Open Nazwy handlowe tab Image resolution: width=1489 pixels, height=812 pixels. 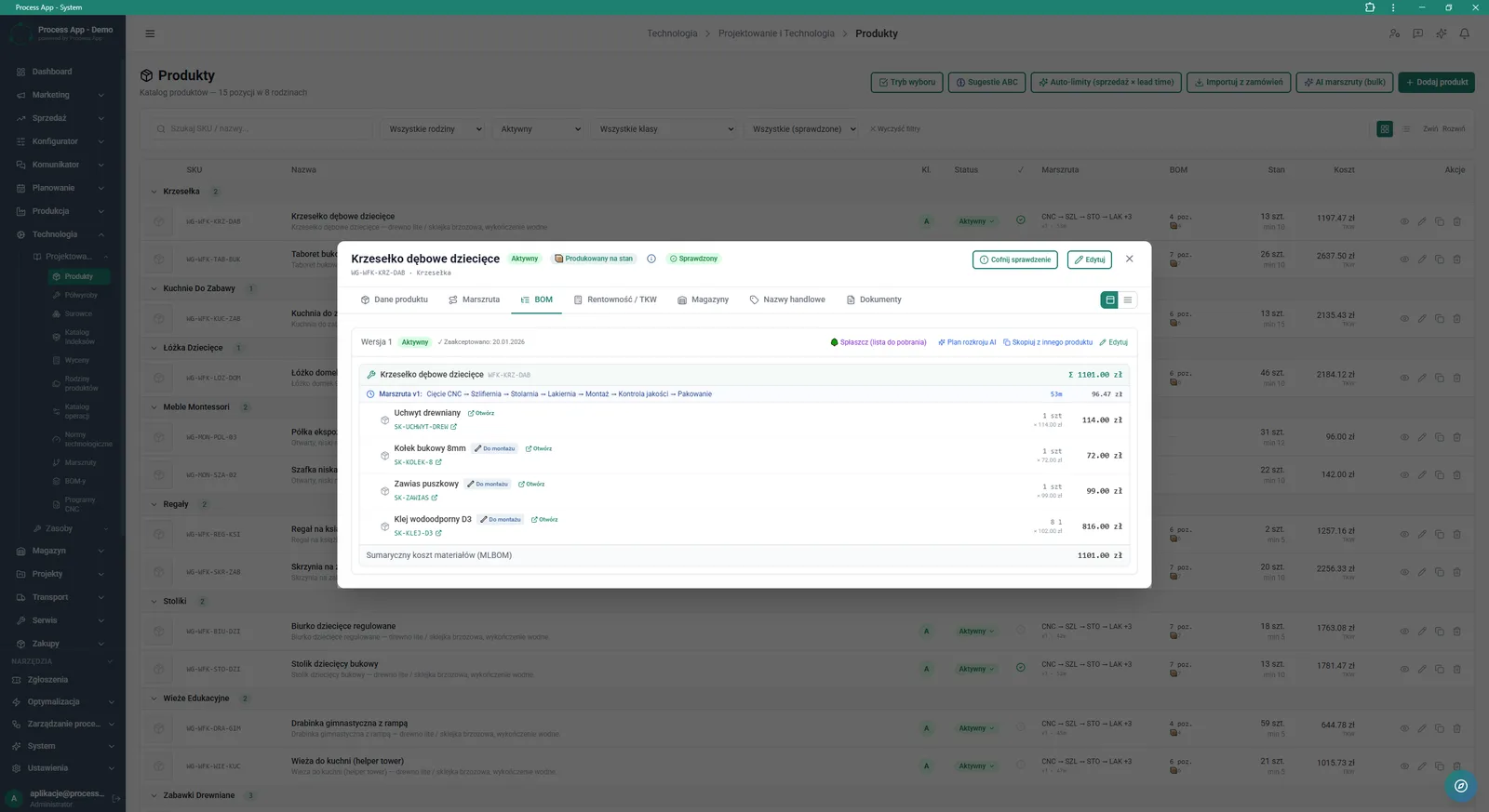[x=787, y=300]
